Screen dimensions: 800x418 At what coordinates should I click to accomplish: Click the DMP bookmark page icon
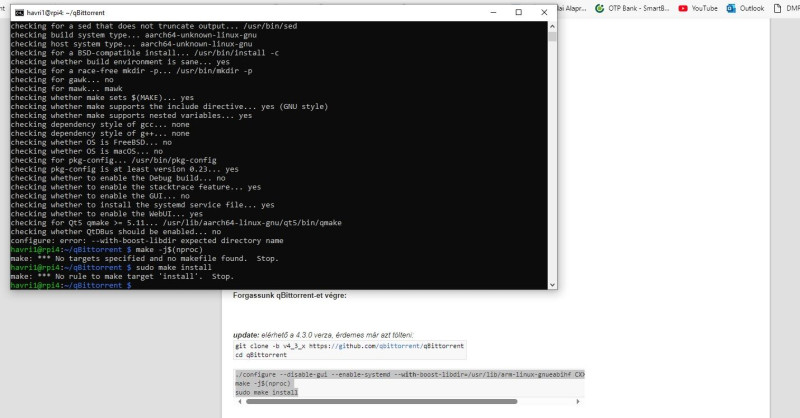pos(778,8)
